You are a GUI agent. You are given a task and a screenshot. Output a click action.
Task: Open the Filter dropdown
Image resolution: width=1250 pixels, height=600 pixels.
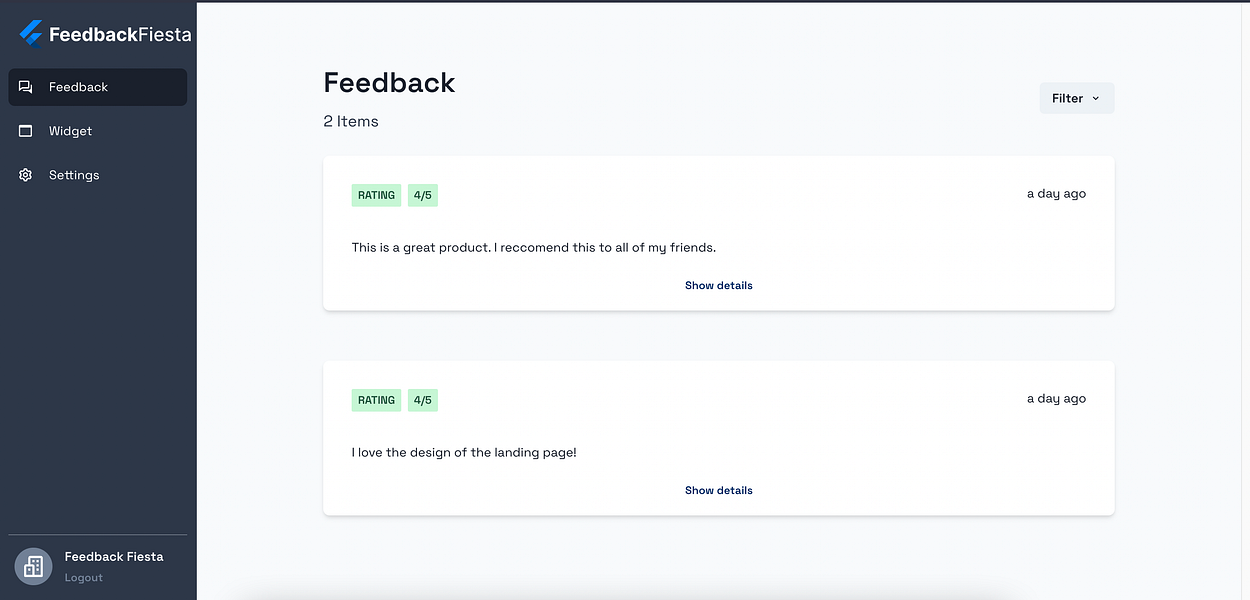tap(1077, 98)
